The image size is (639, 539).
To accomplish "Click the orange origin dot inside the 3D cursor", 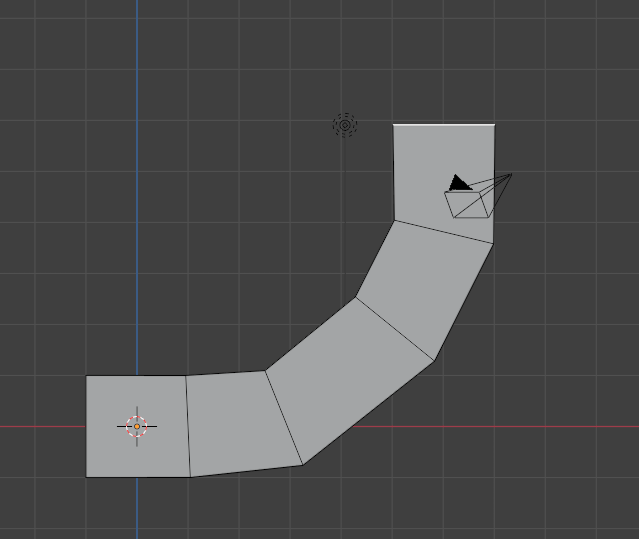I will tap(137, 427).
